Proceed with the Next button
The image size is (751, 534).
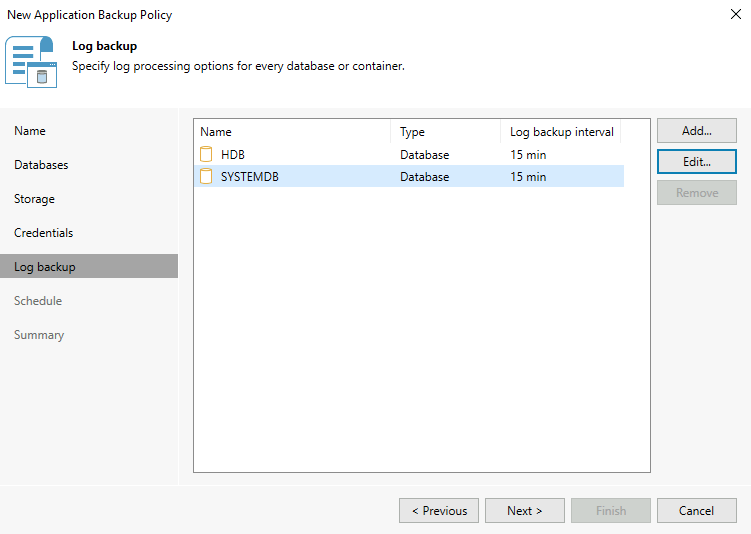coord(524,511)
